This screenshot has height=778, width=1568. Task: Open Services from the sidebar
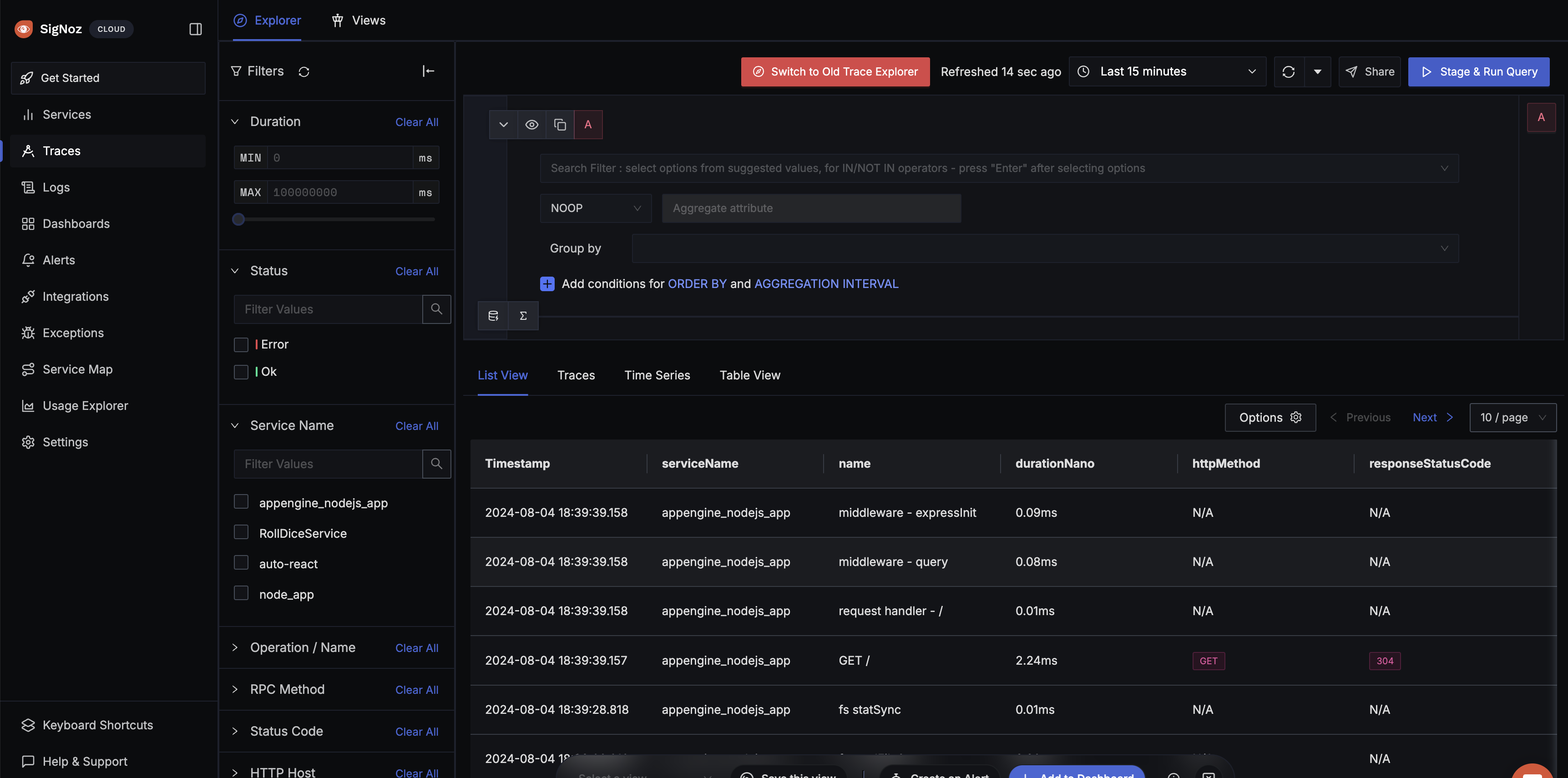coord(108,115)
